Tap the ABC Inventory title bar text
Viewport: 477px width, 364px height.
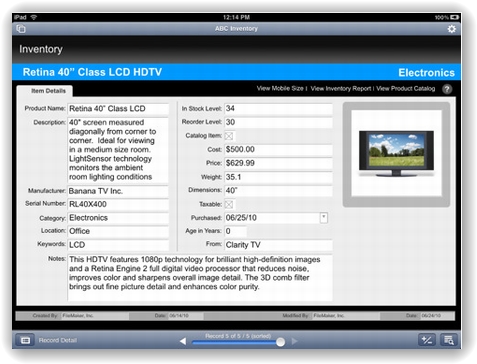point(236,29)
